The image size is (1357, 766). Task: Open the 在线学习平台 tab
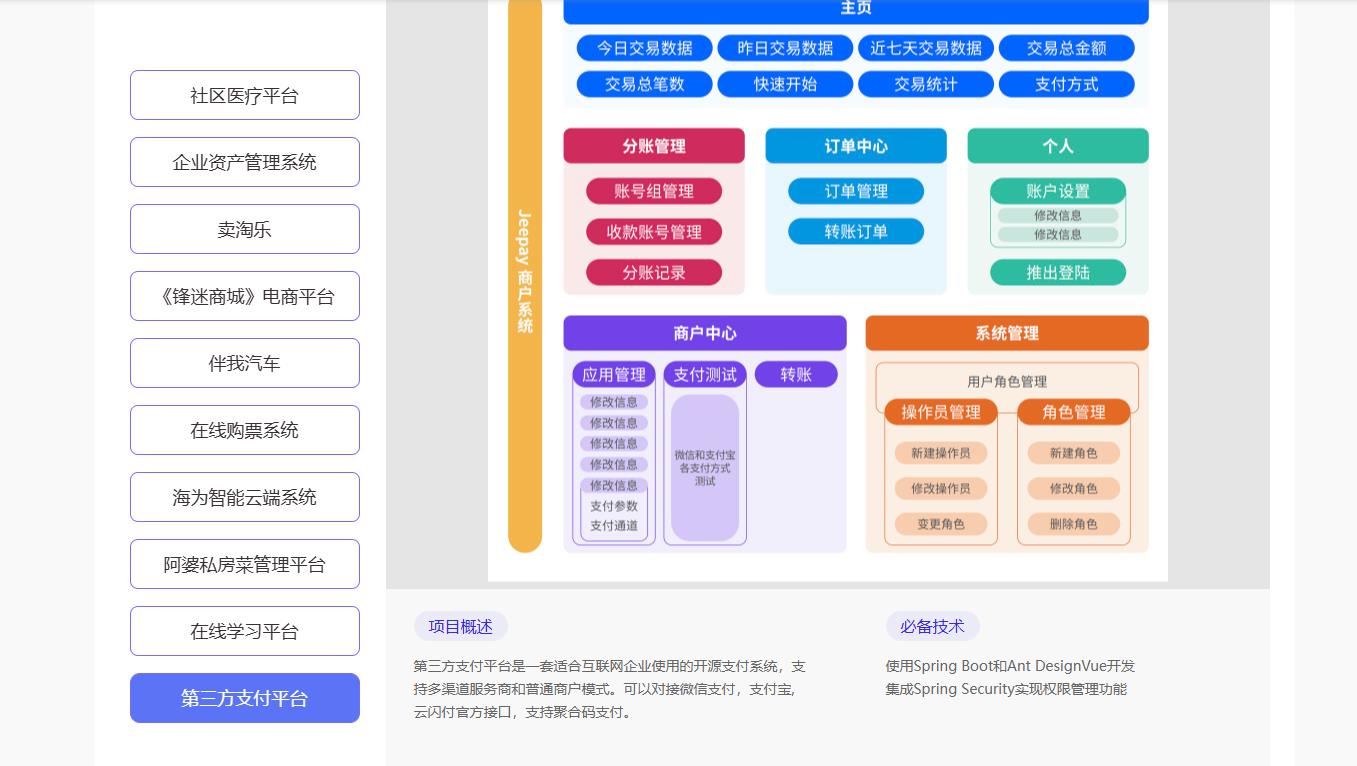(x=244, y=631)
